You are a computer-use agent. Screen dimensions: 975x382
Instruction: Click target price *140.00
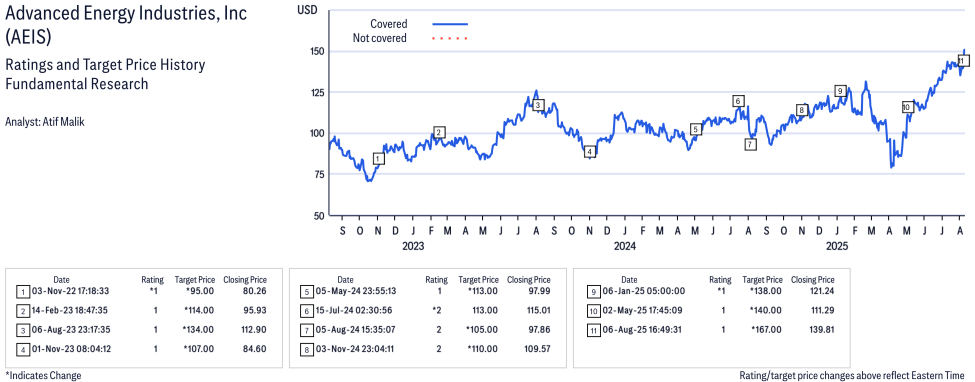pos(767,310)
